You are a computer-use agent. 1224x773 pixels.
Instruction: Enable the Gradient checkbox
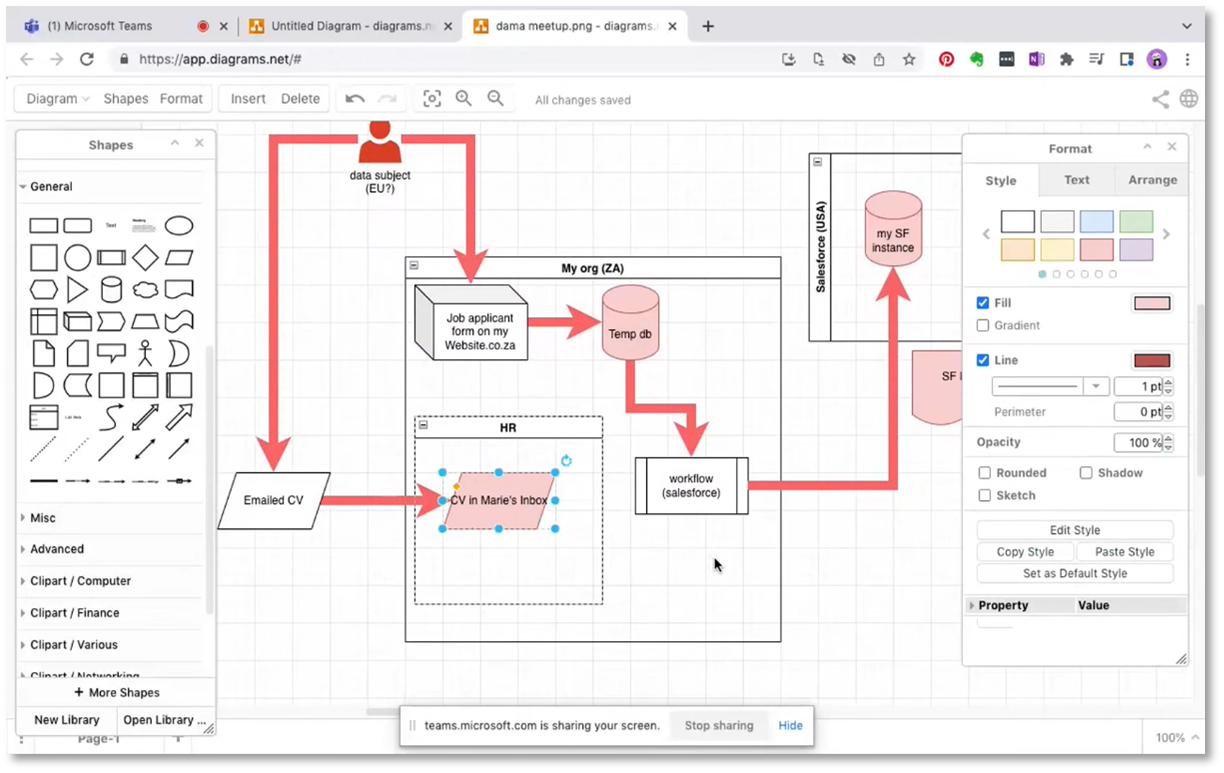point(983,325)
